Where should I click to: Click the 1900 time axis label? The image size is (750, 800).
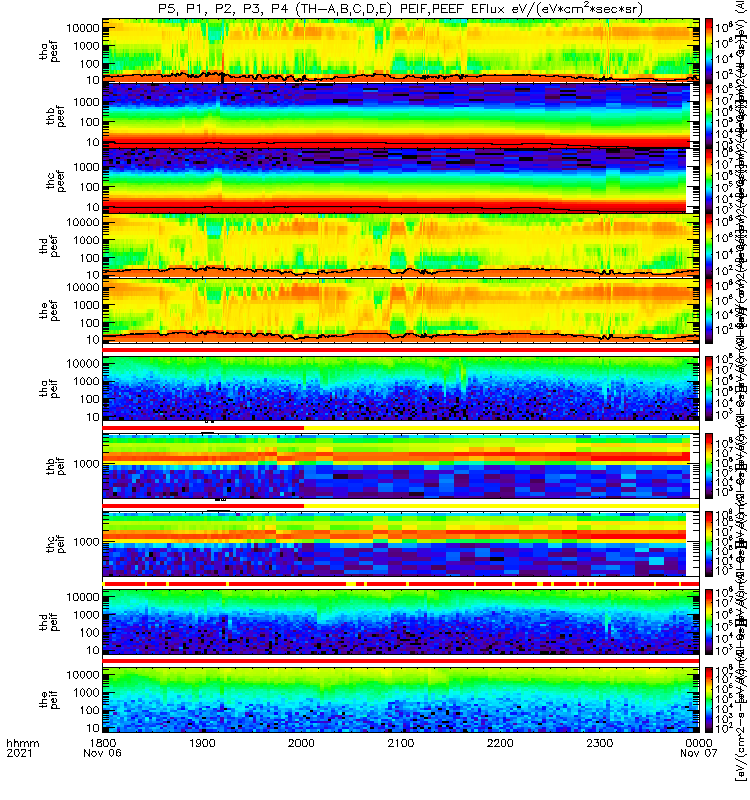(202, 743)
